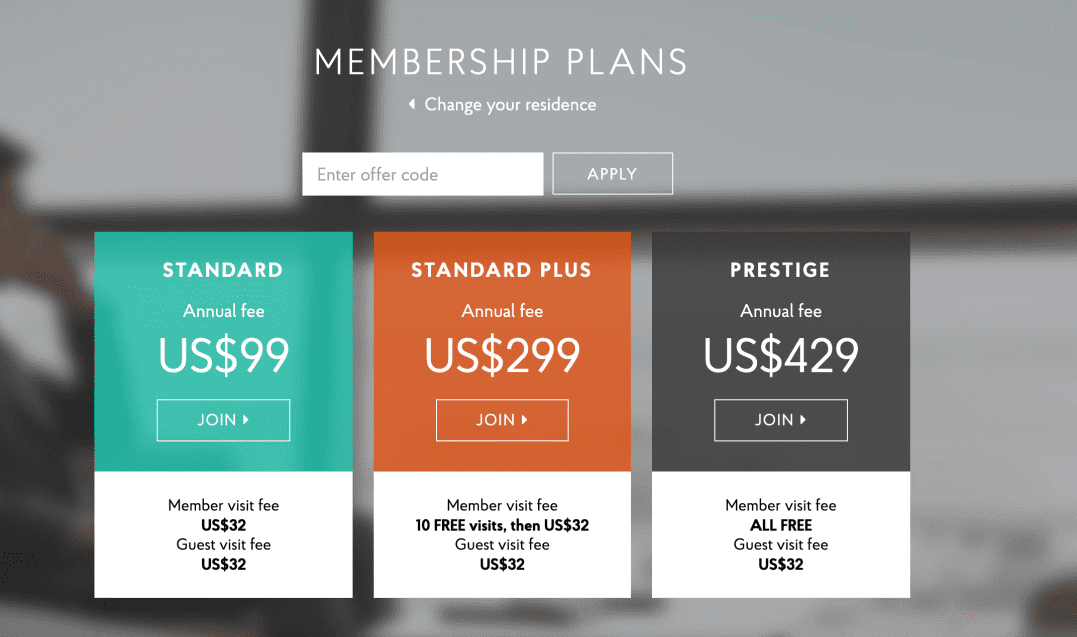
Task: Click the MEMBERSHIP PLANS title
Action: 501,62
